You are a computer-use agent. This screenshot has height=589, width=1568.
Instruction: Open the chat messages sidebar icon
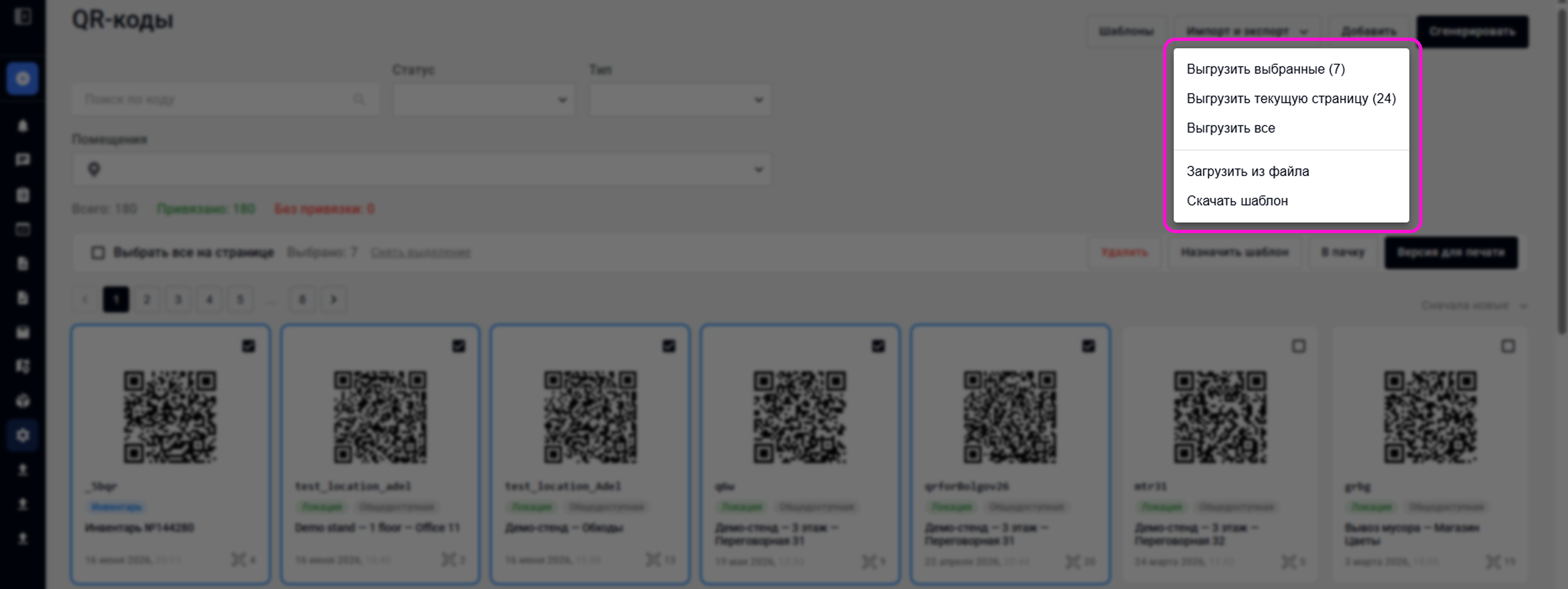22,160
